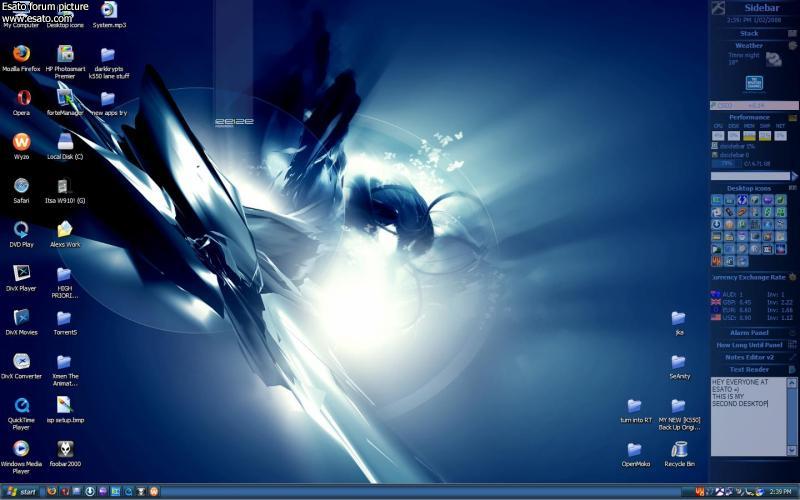Open the TorrentS folder
This screenshot has height=500, width=800.
[65, 322]
